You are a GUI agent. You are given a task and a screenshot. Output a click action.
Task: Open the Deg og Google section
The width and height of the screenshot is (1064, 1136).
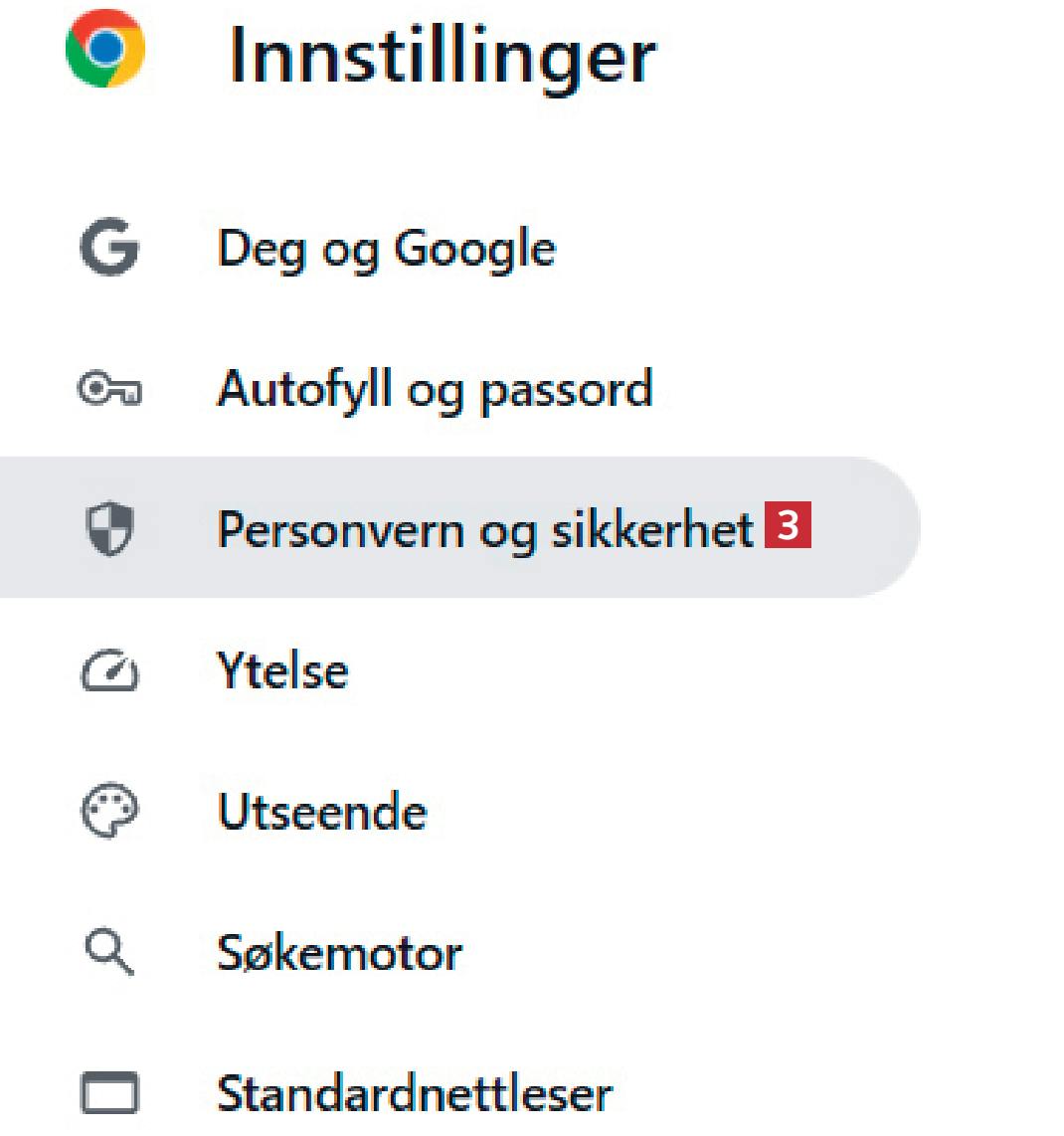click(386, 249)
